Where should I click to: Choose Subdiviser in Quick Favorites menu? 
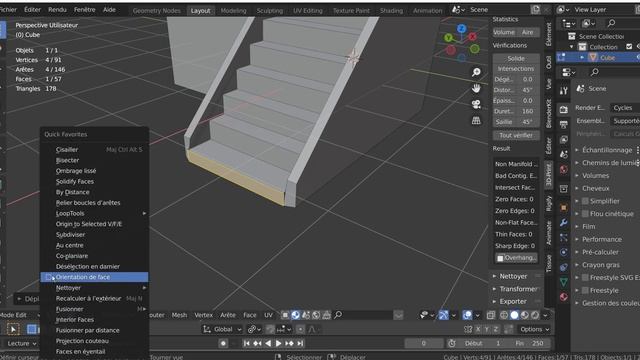94,235
